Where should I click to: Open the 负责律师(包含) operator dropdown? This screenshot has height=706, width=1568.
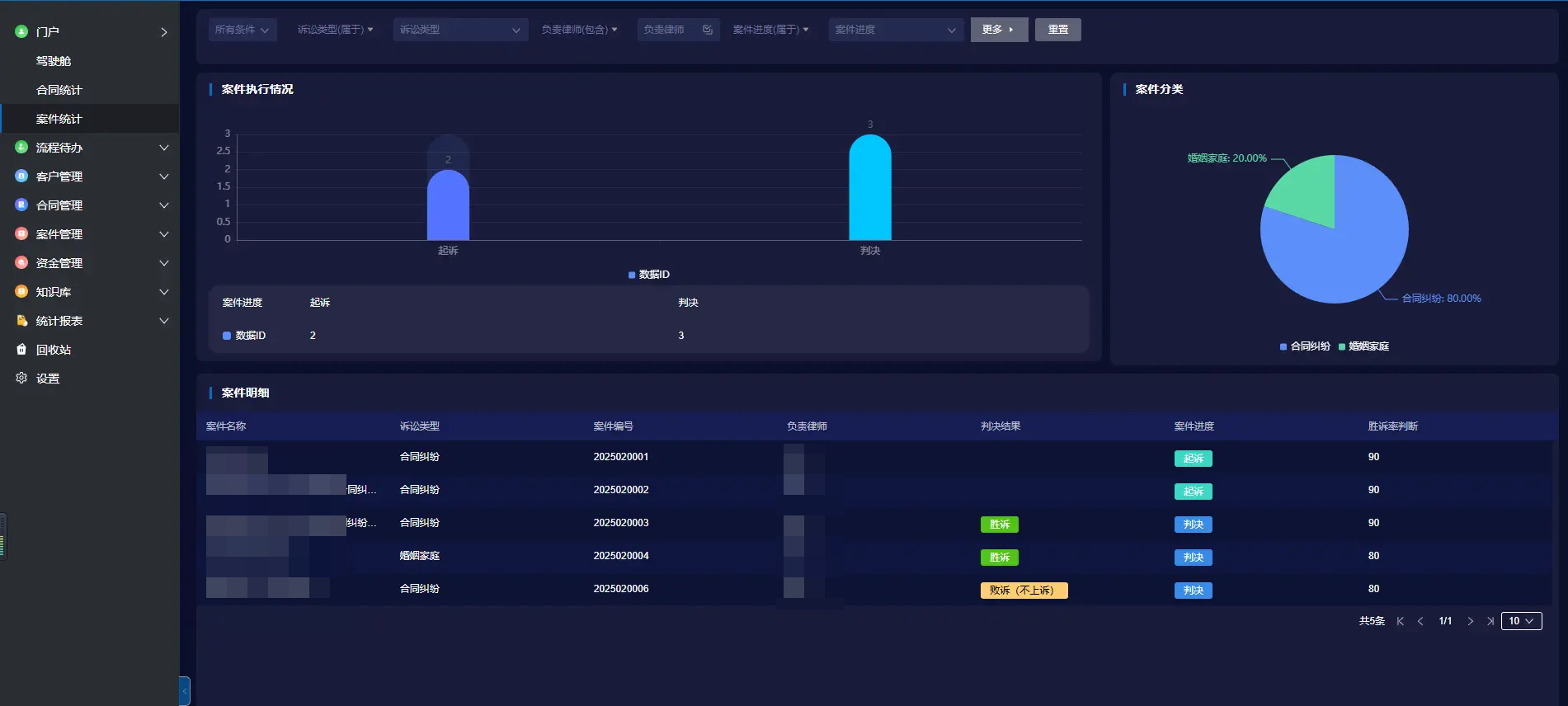(579, 30)
